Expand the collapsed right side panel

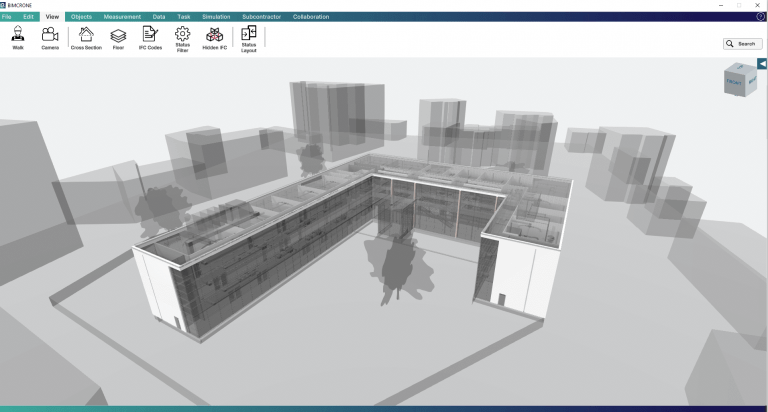click(762, 64)
